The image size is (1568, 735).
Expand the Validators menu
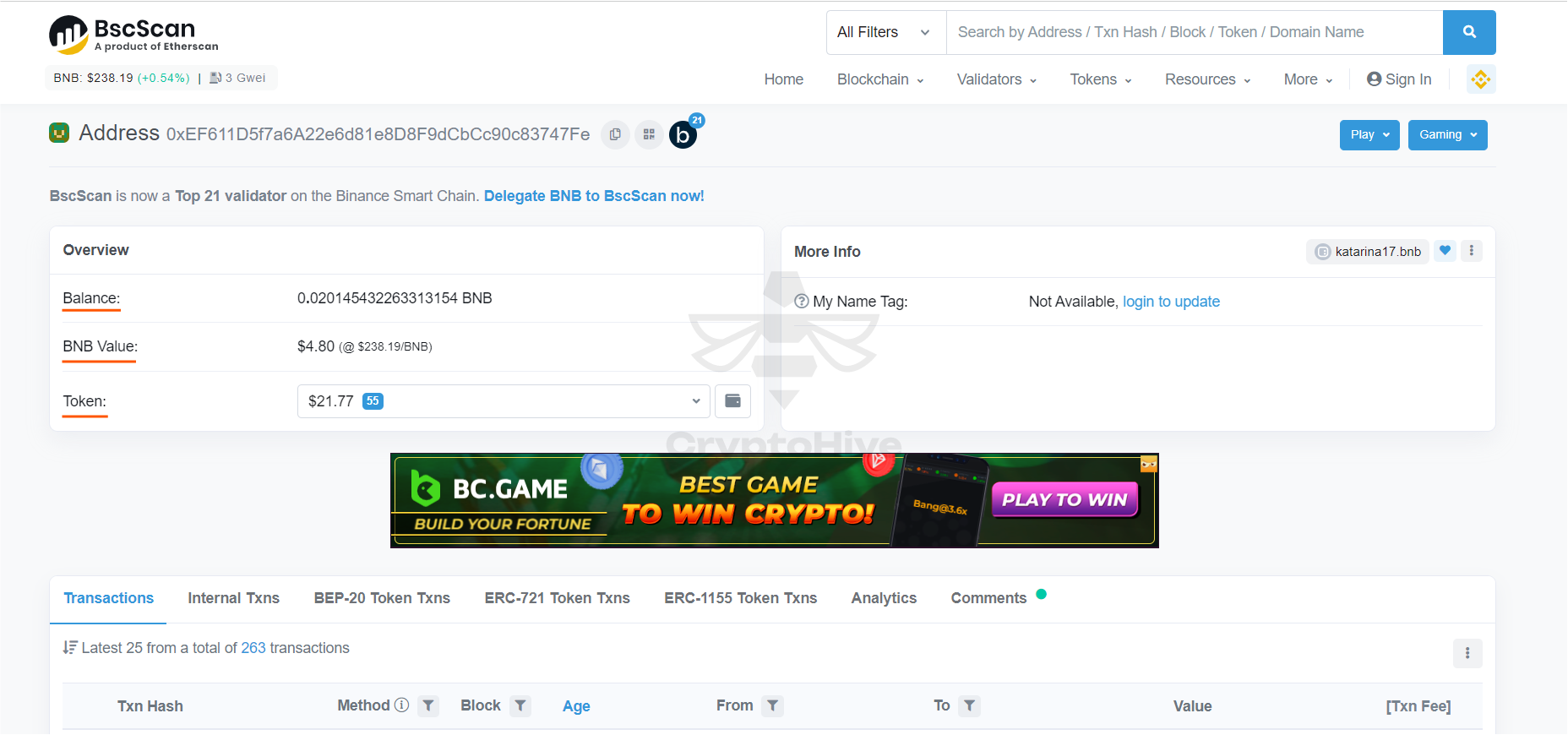click(x=997, y=79)
